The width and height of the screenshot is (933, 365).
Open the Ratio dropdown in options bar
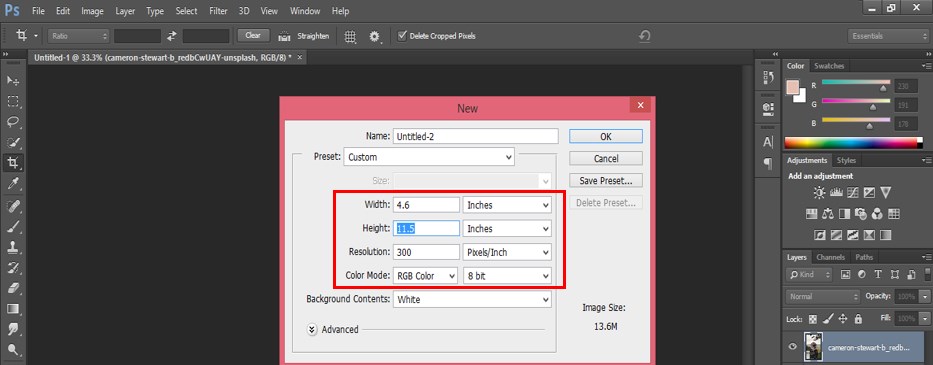(79, 36)
